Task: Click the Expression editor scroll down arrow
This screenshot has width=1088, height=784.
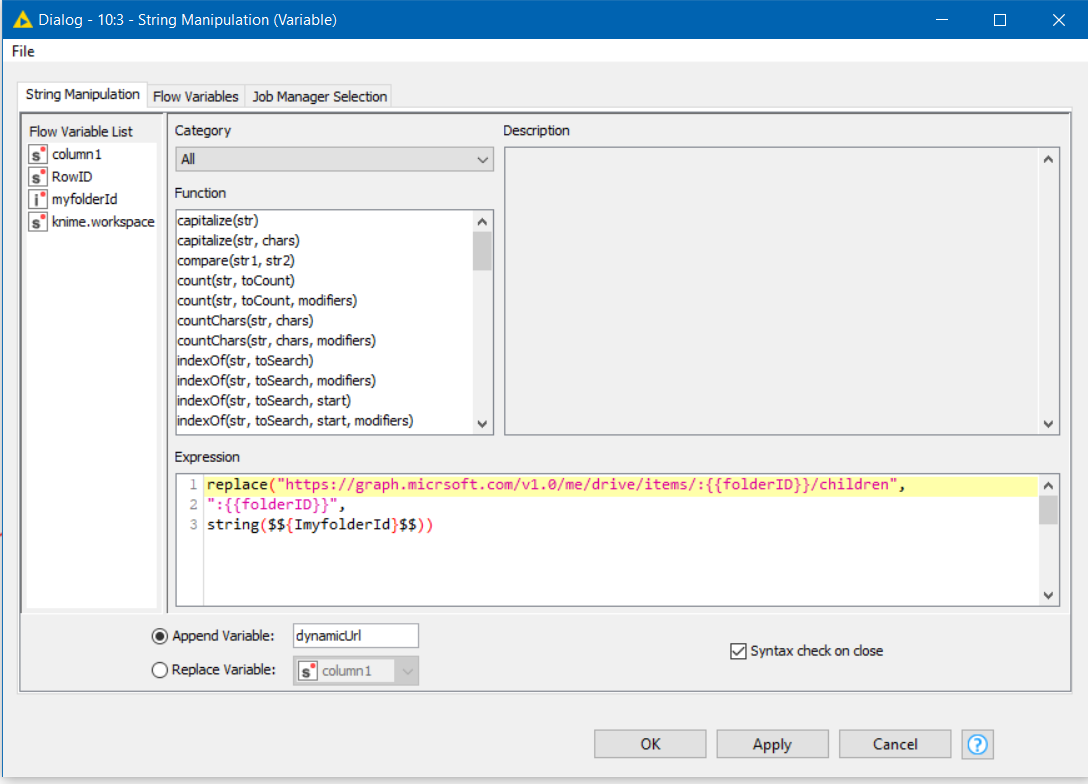Action: [1048, 595]
